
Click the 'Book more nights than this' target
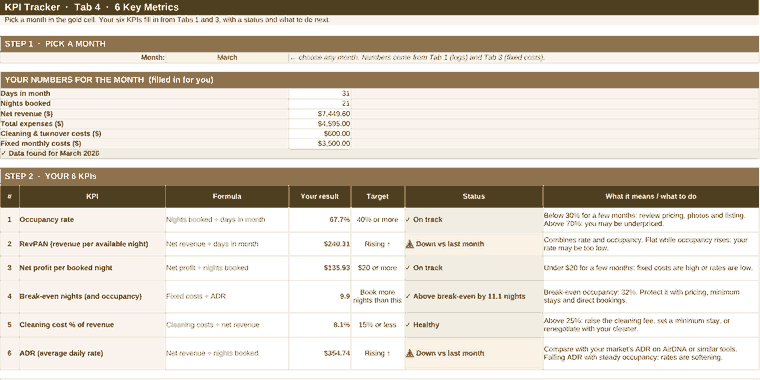pos(378,296)
